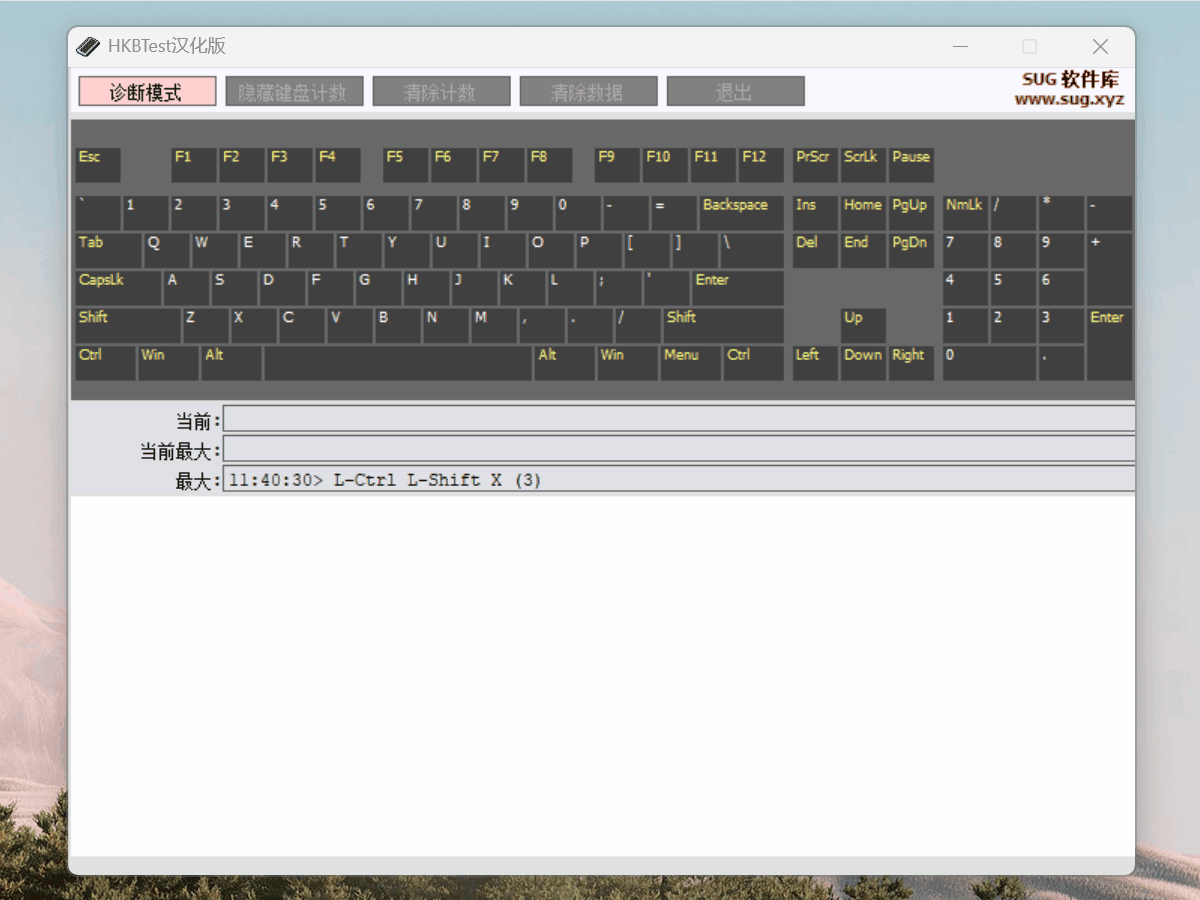
Task: Click the 当前 current keys text field
Action: click(x=678, y=419)
